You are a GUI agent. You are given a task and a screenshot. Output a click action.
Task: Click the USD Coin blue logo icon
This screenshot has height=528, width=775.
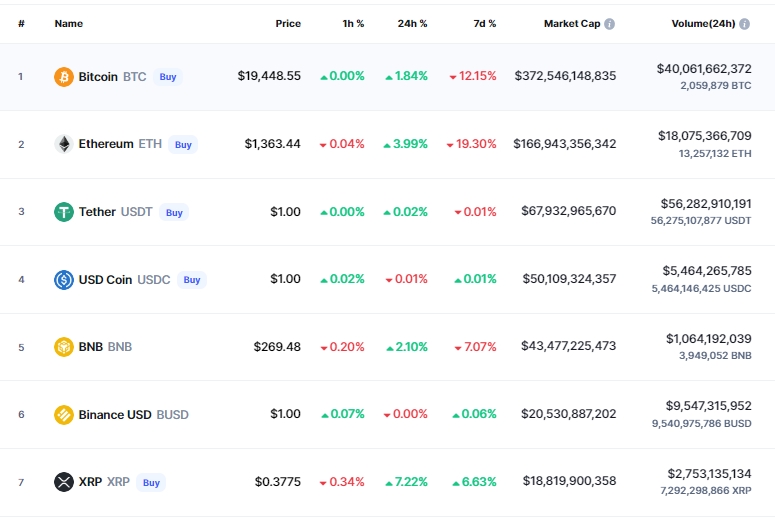(64, 280)
